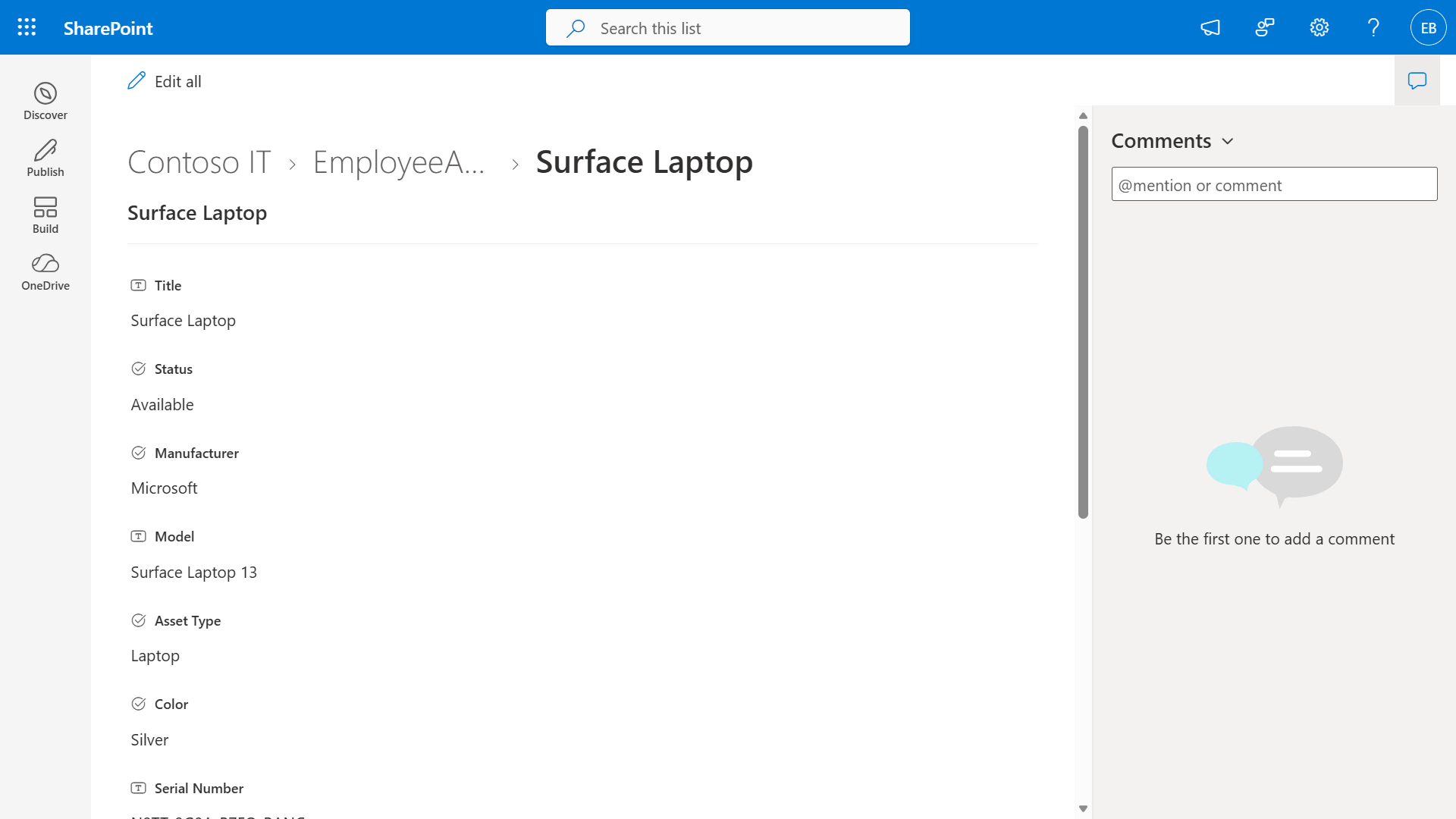Click the @mention or comment field
The image size is (1456, 819).
pos(1274,184)
